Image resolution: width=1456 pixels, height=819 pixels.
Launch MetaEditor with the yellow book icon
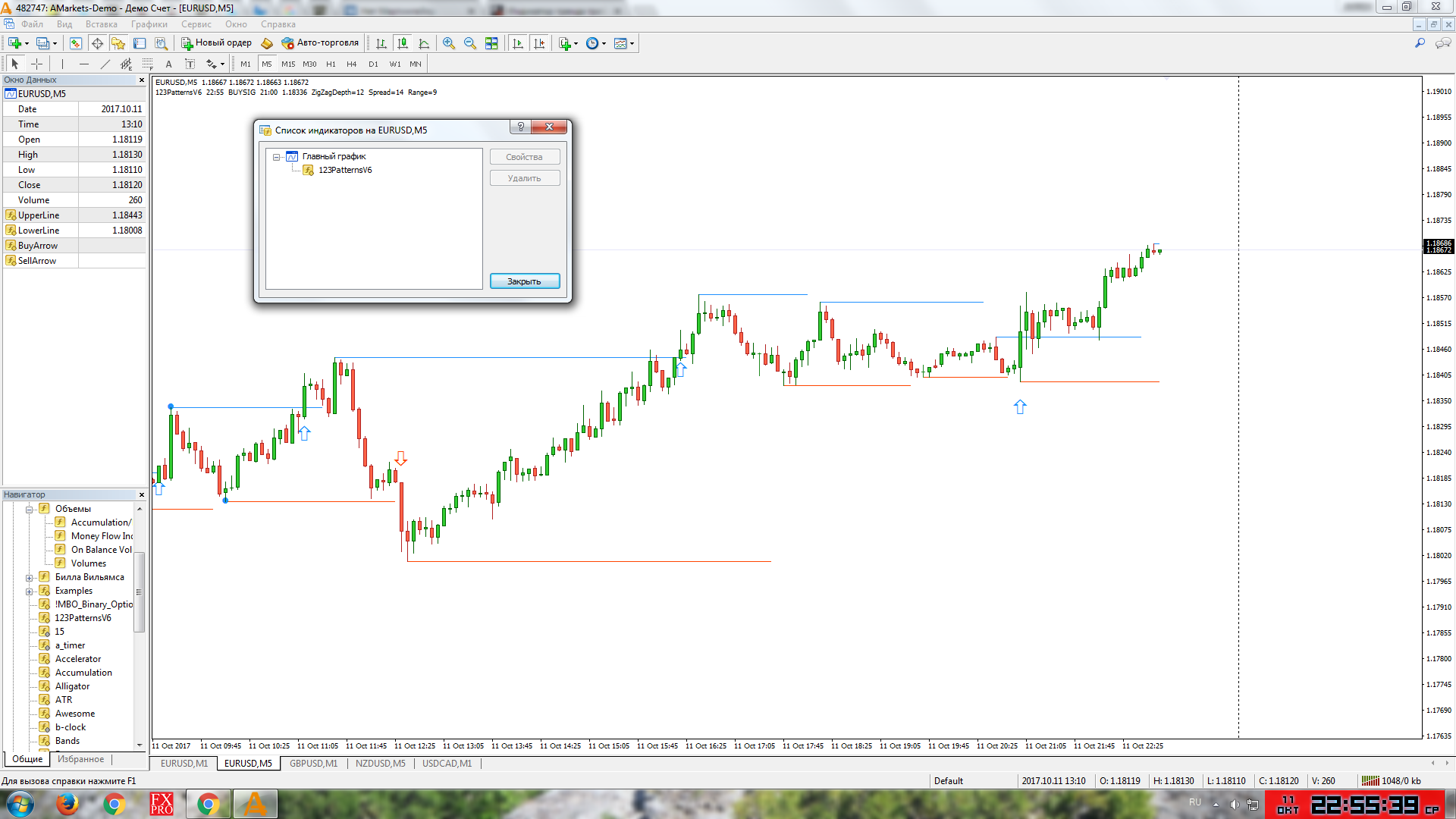[x=267, y=43]
